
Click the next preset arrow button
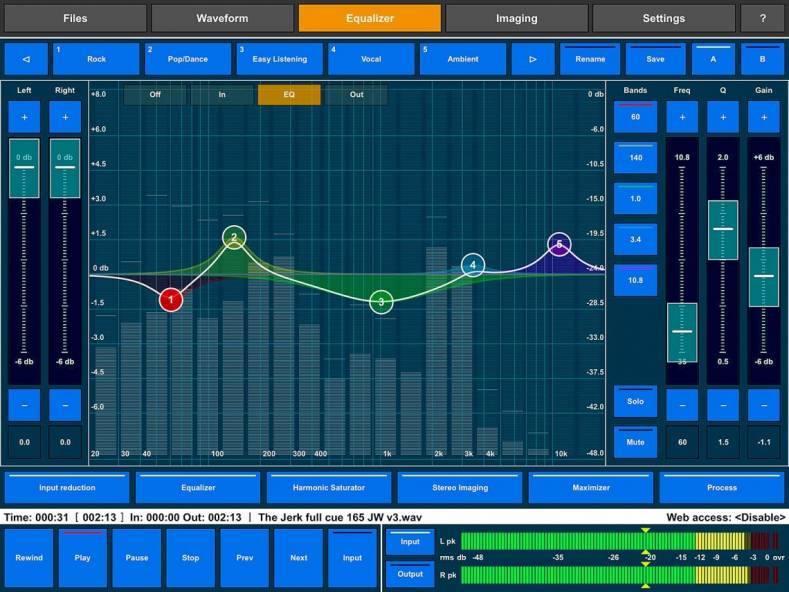click(533, 59)
